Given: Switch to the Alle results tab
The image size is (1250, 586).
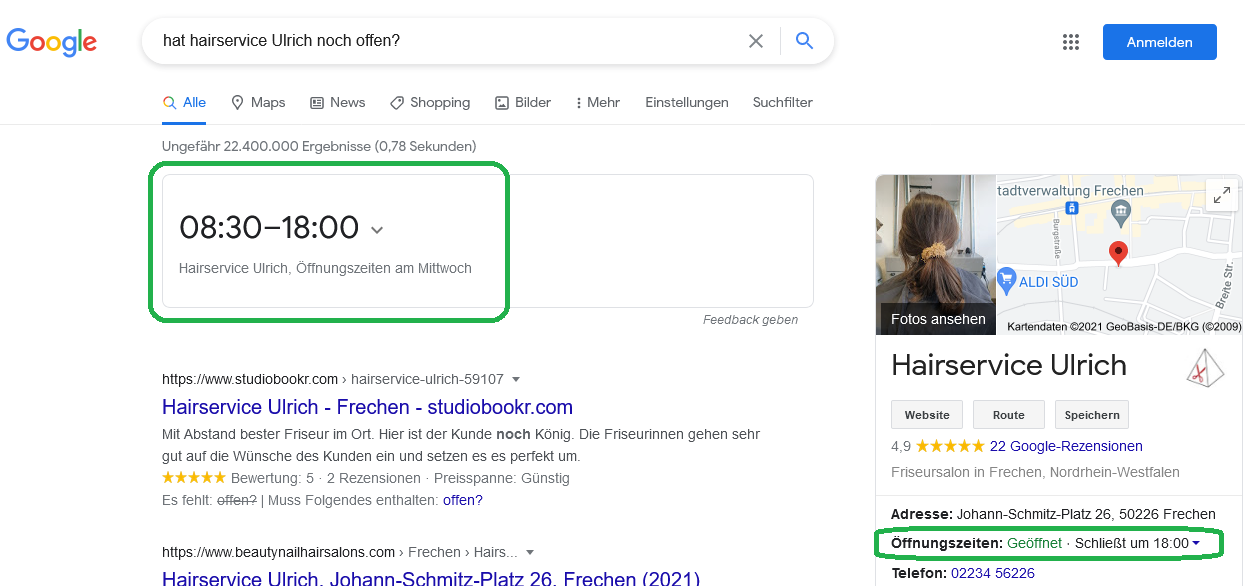Looking at the screenshot, I should (184, 102).
